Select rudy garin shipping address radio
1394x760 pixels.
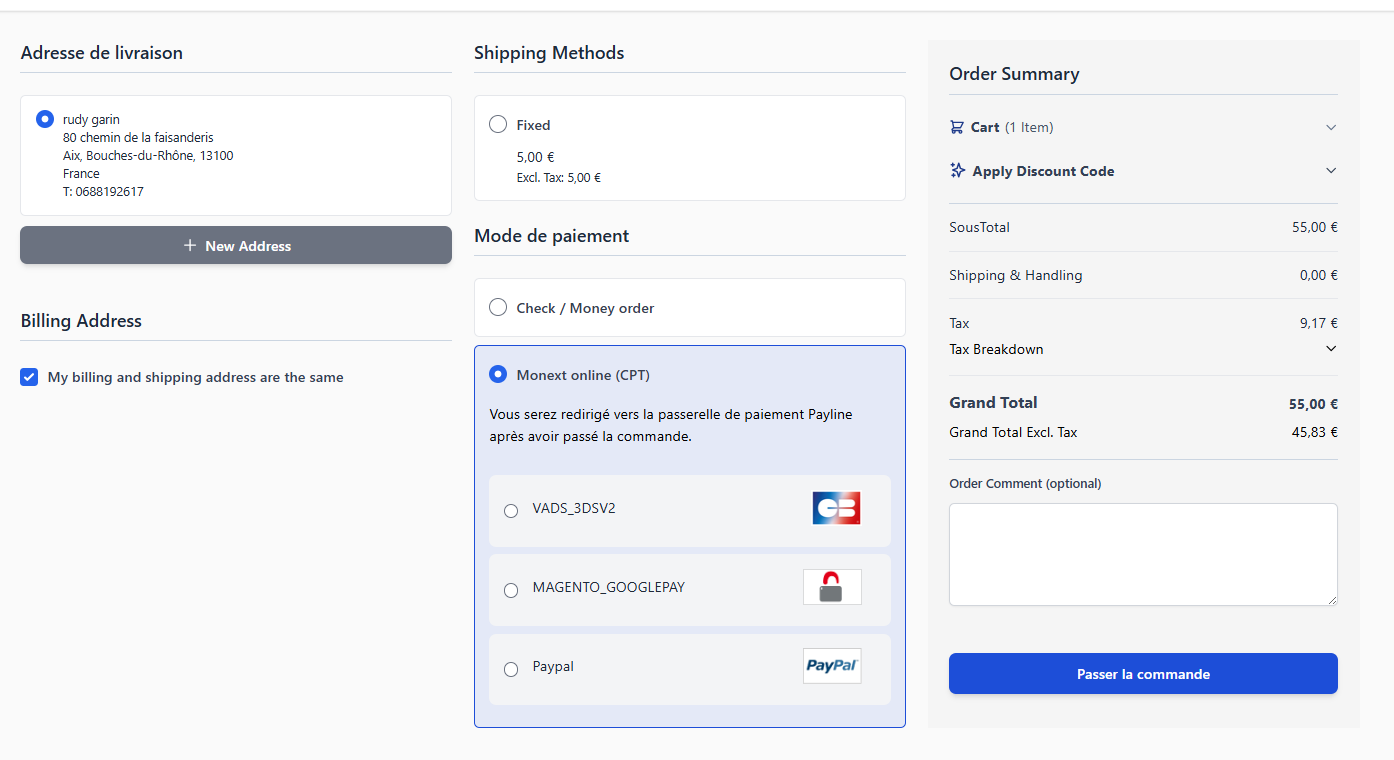pos(45,119)
